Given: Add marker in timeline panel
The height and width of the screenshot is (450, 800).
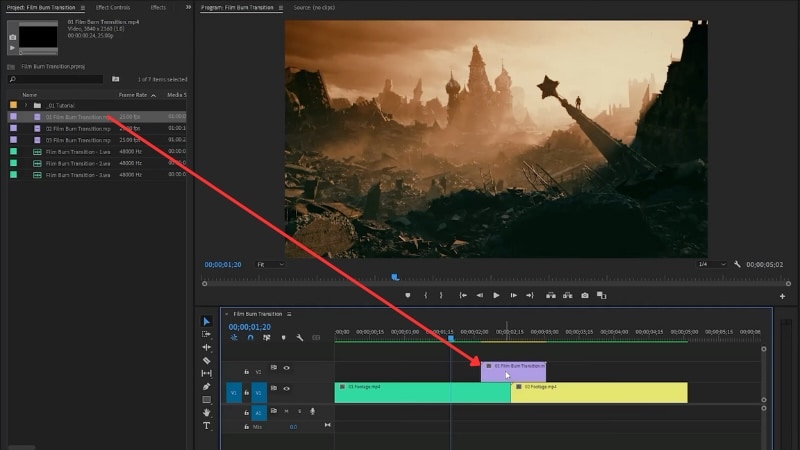Looking at the screenshot, I should pyautogui.click(x=284, y=338).
